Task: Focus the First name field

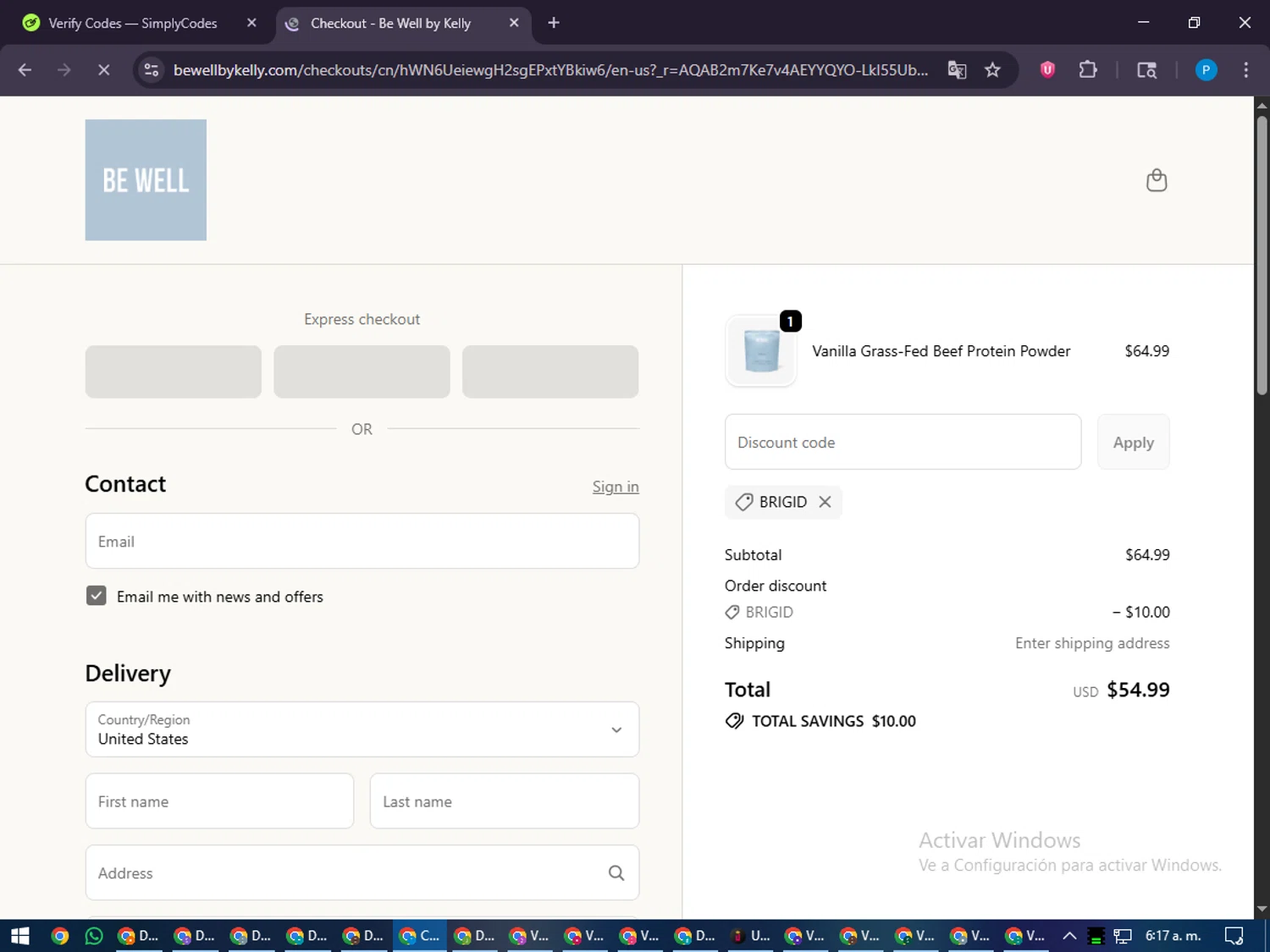Action: [219, 801]
